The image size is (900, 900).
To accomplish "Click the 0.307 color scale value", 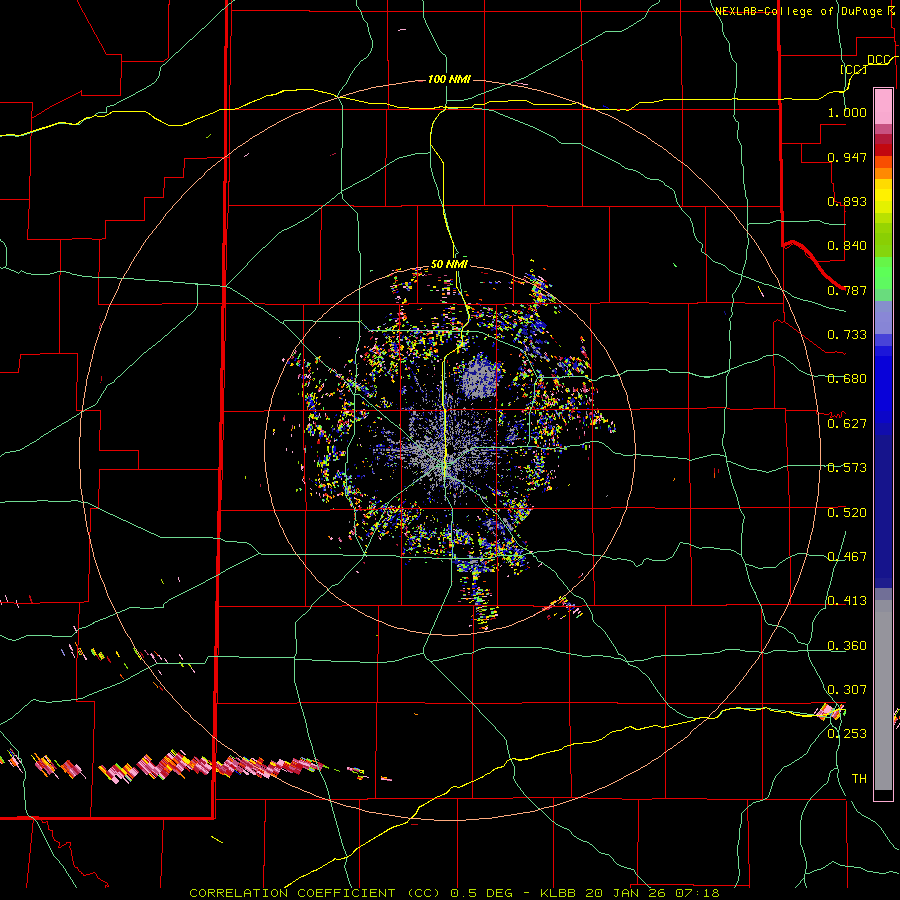I will 847,690.
